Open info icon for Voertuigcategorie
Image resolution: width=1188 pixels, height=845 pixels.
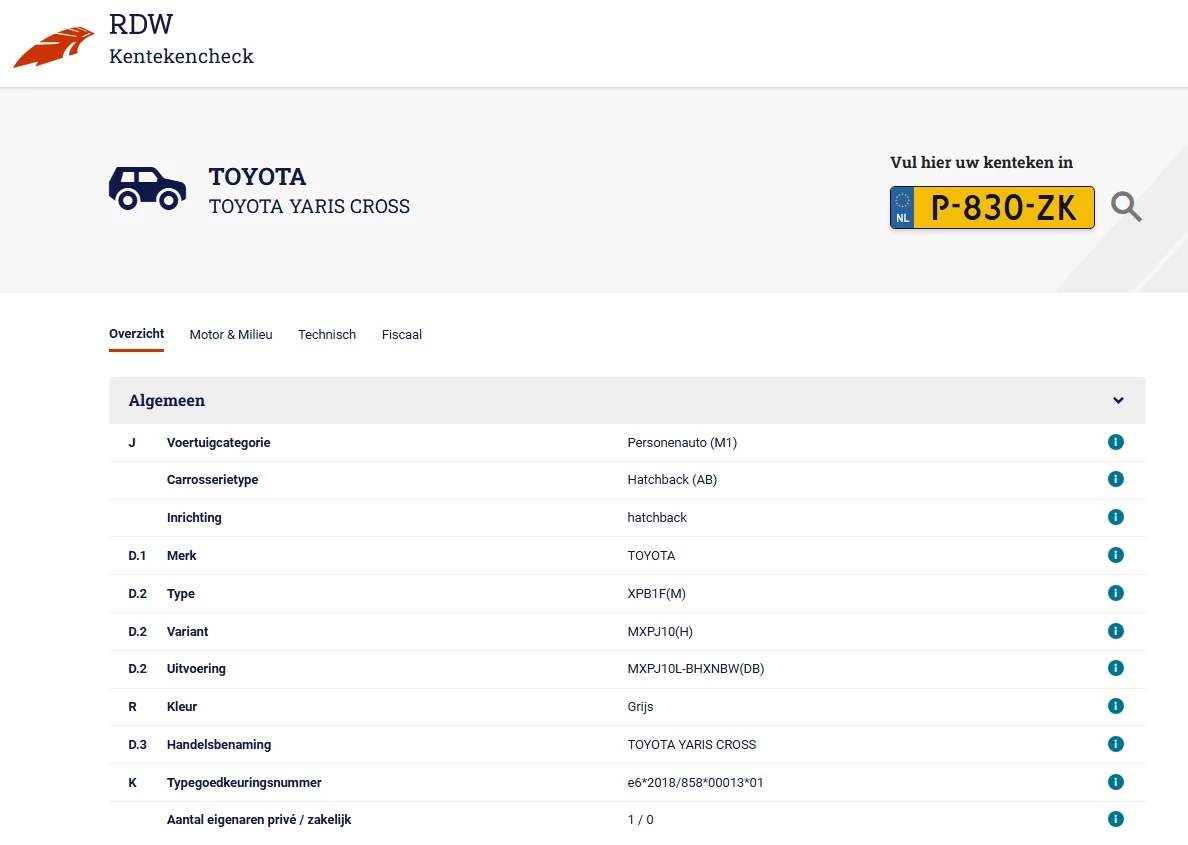coord(1116,442)
